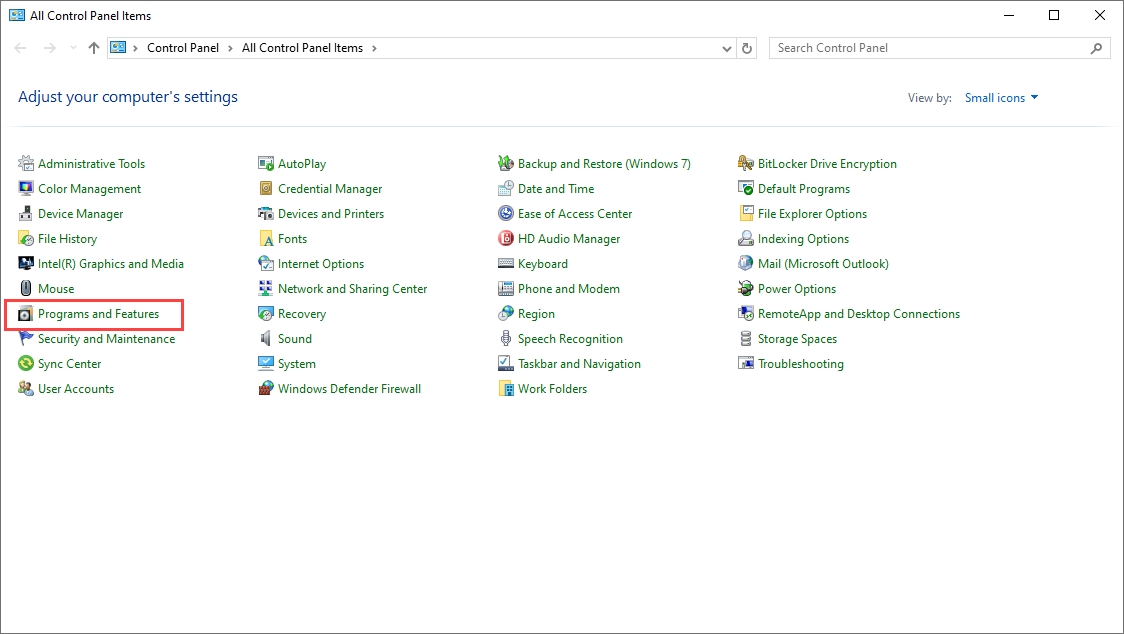Click the HD Audio Manager icon
The height and width of the screenshot is (634, 1124).
tap(506, 239)
